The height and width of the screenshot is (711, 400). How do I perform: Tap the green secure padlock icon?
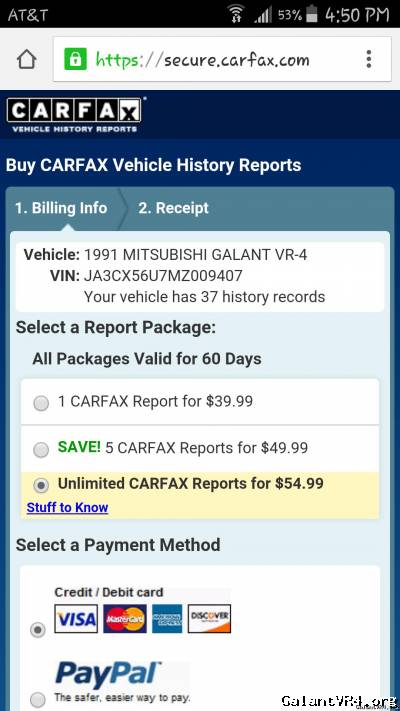tap(75, 59)
